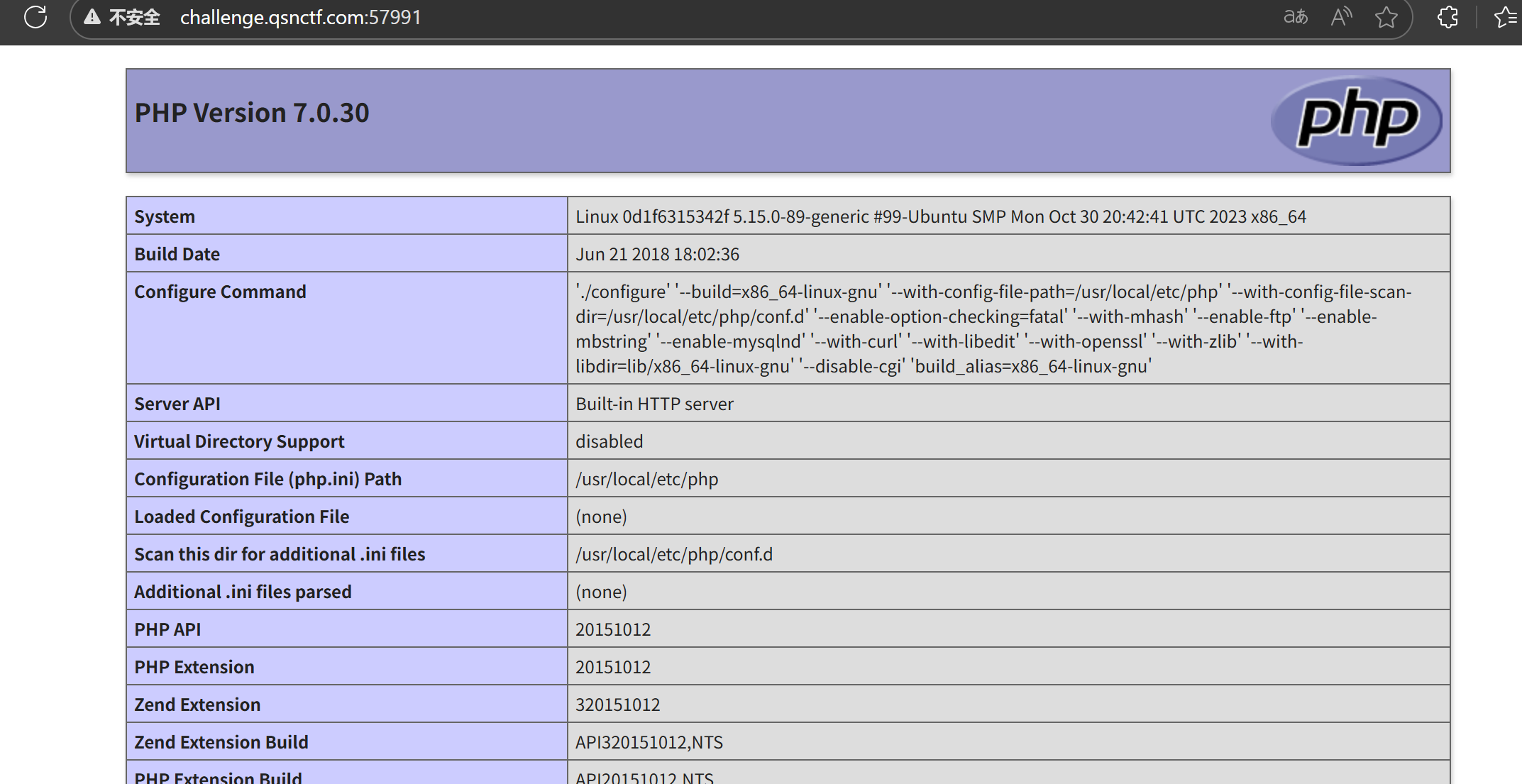Click the challenge.qsnctf.com address bar URL

(x=300, y=17)
